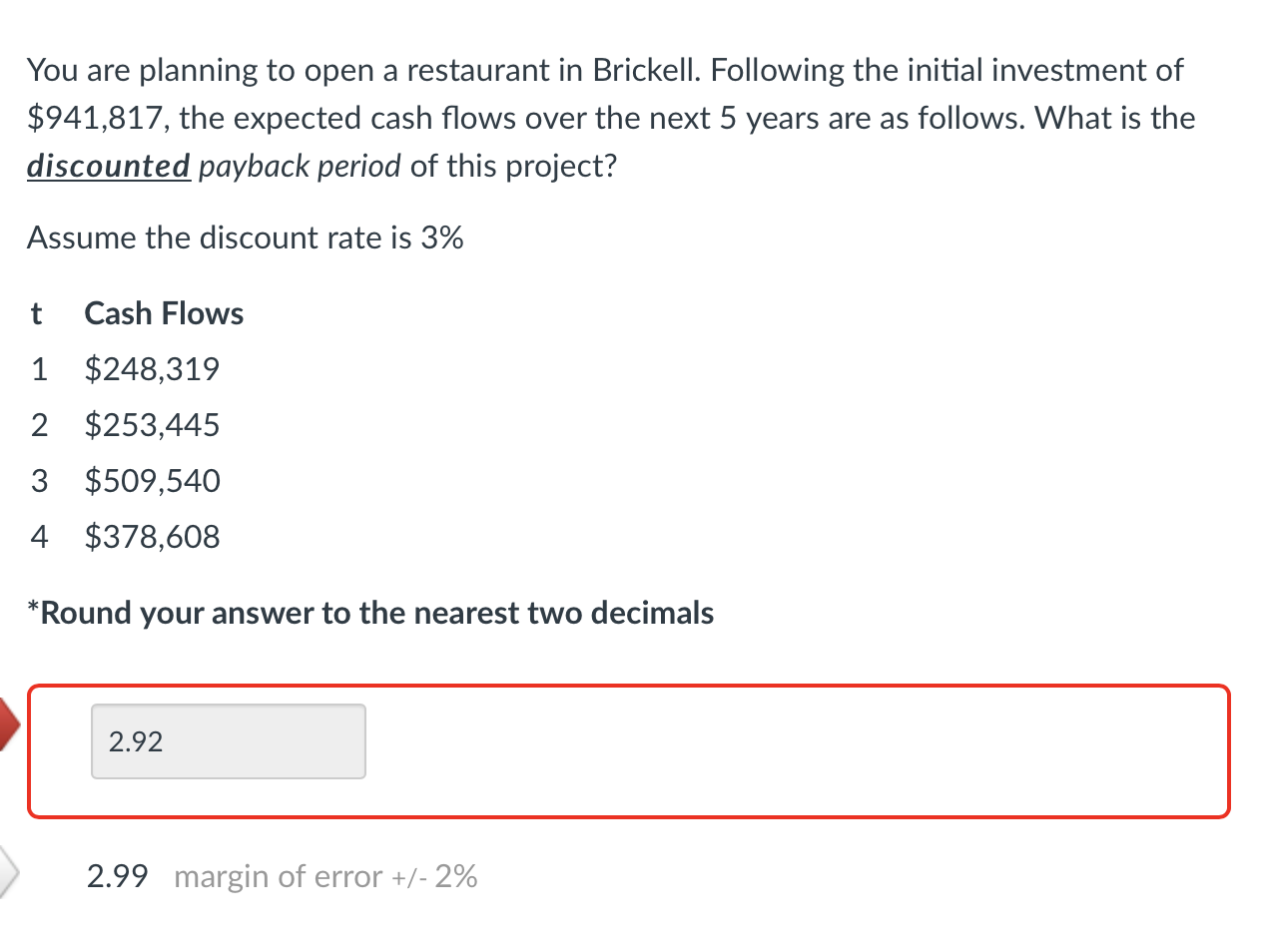Select the year 1 cash flow $248,319
The height and width of the screenshot is (952, 1268).
pyautogui.click(x=152, y=369)
